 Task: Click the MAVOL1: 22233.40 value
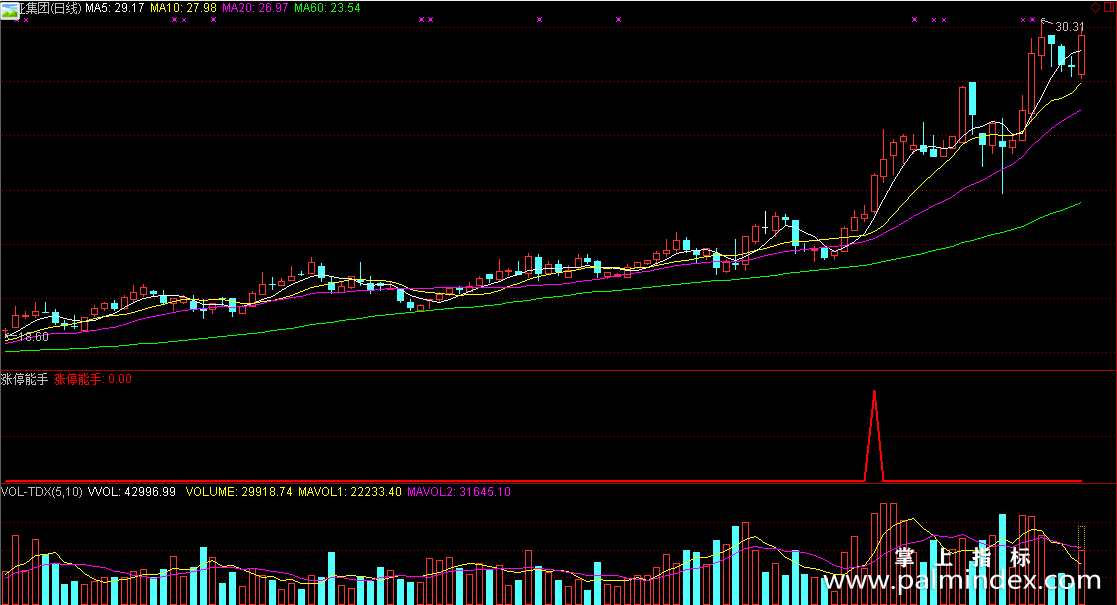click(x=350, y=492)
